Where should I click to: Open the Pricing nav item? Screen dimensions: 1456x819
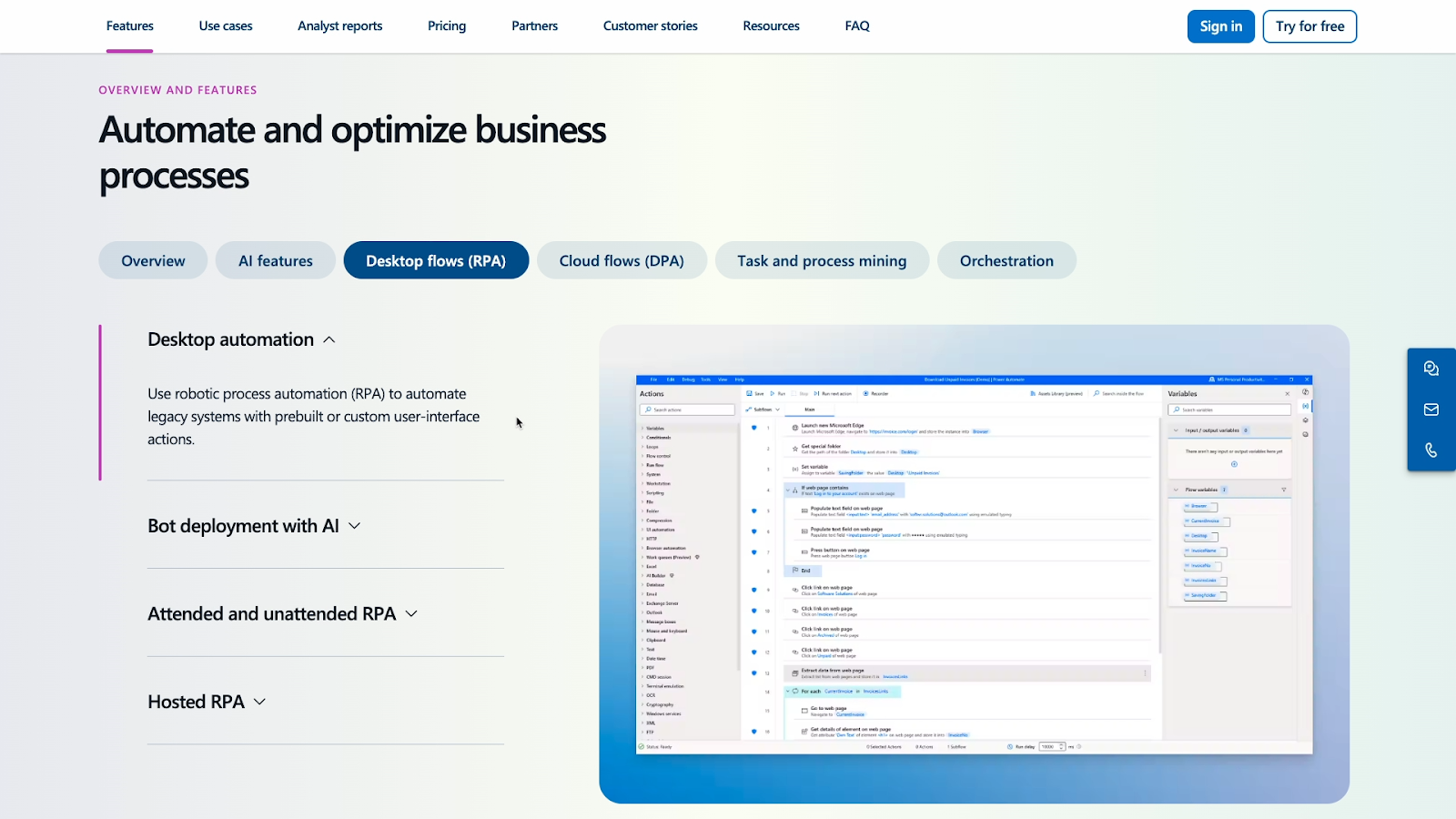447,26
